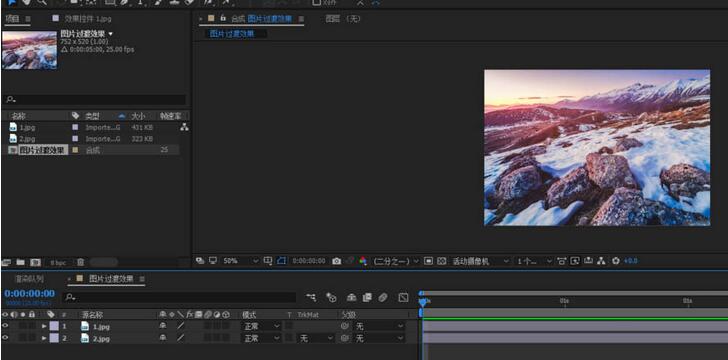Toggle transparency grid icon in viewer
Viewport: 728px width, 360px height.
pos(442,261)
